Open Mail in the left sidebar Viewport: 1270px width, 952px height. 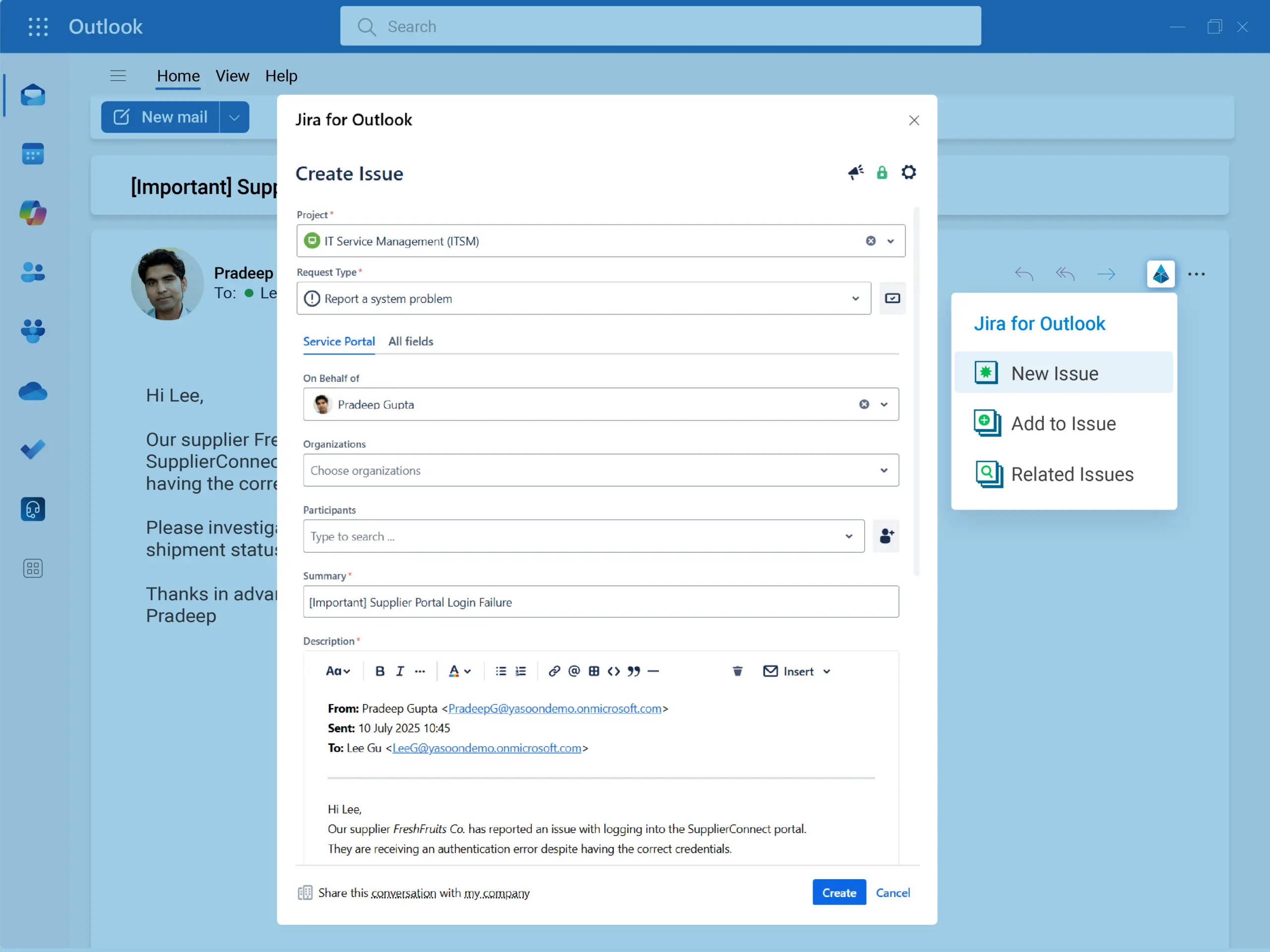point(33,95)
